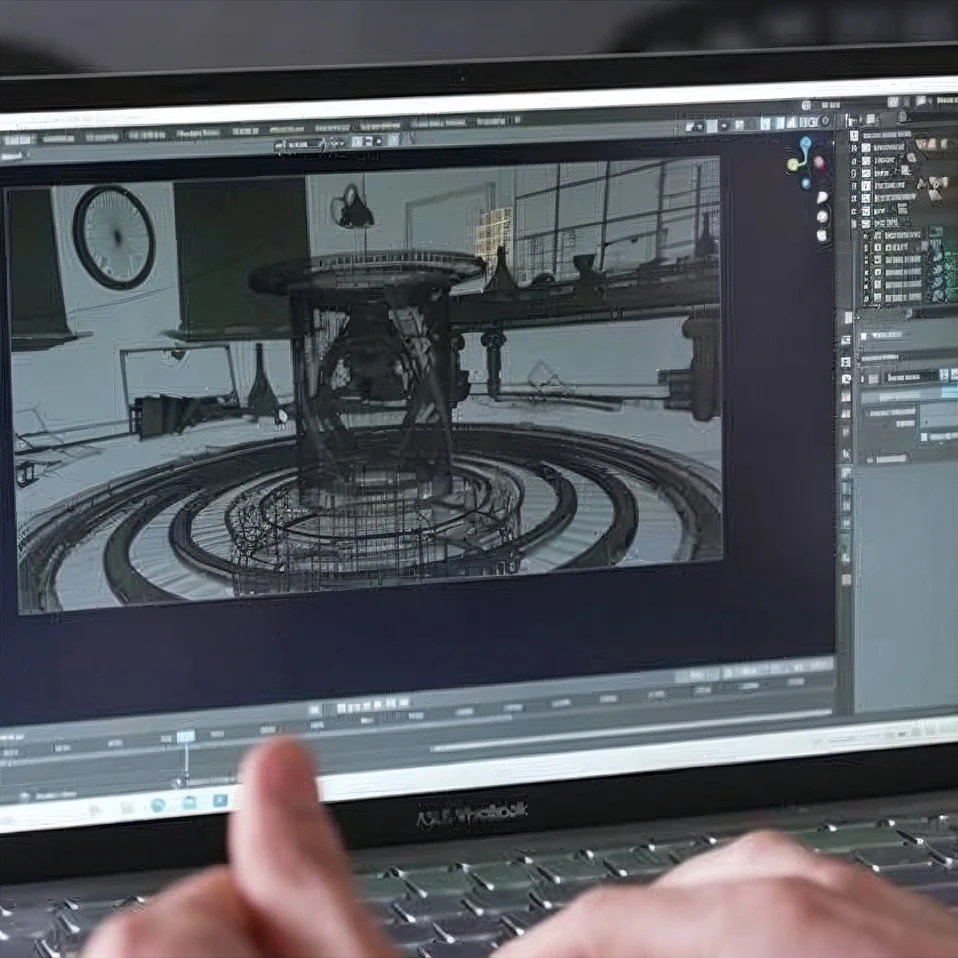Open the blue-highlighted app in Windows taskbar
This screenshot has height=958, width=958.
pos(220,800)
